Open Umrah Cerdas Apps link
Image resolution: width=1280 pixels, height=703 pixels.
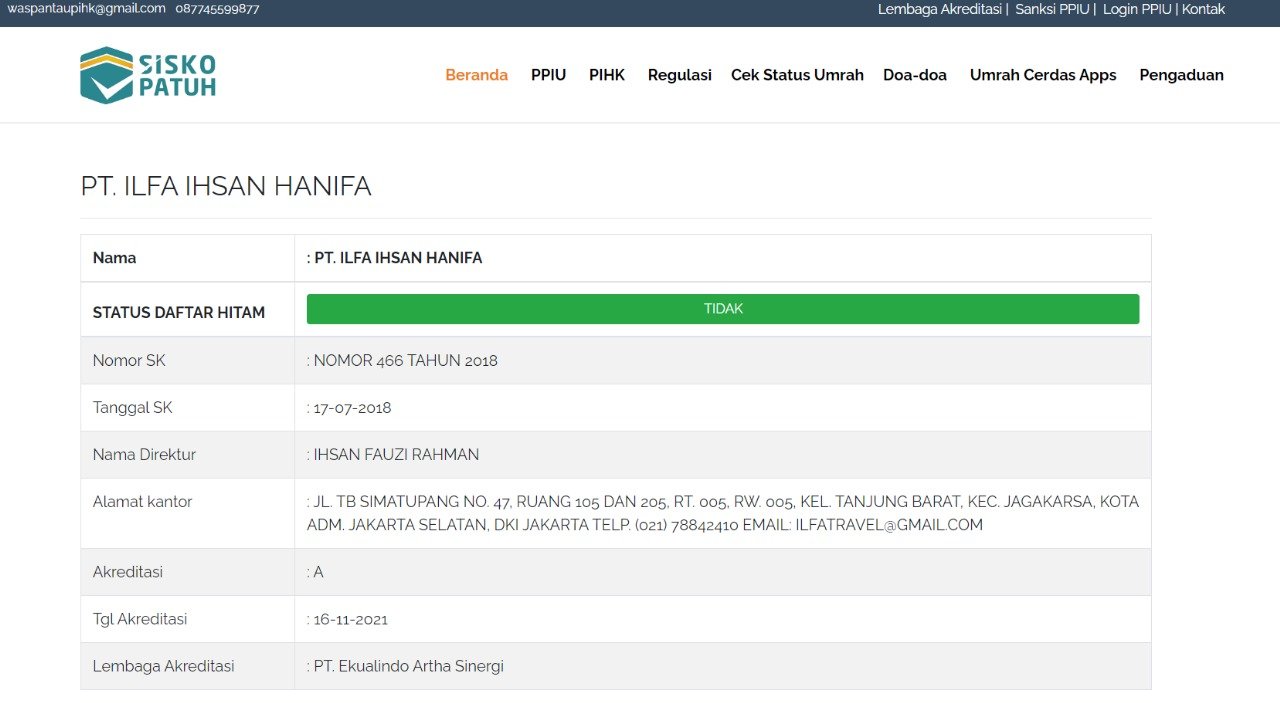[x=1042, y=75]
